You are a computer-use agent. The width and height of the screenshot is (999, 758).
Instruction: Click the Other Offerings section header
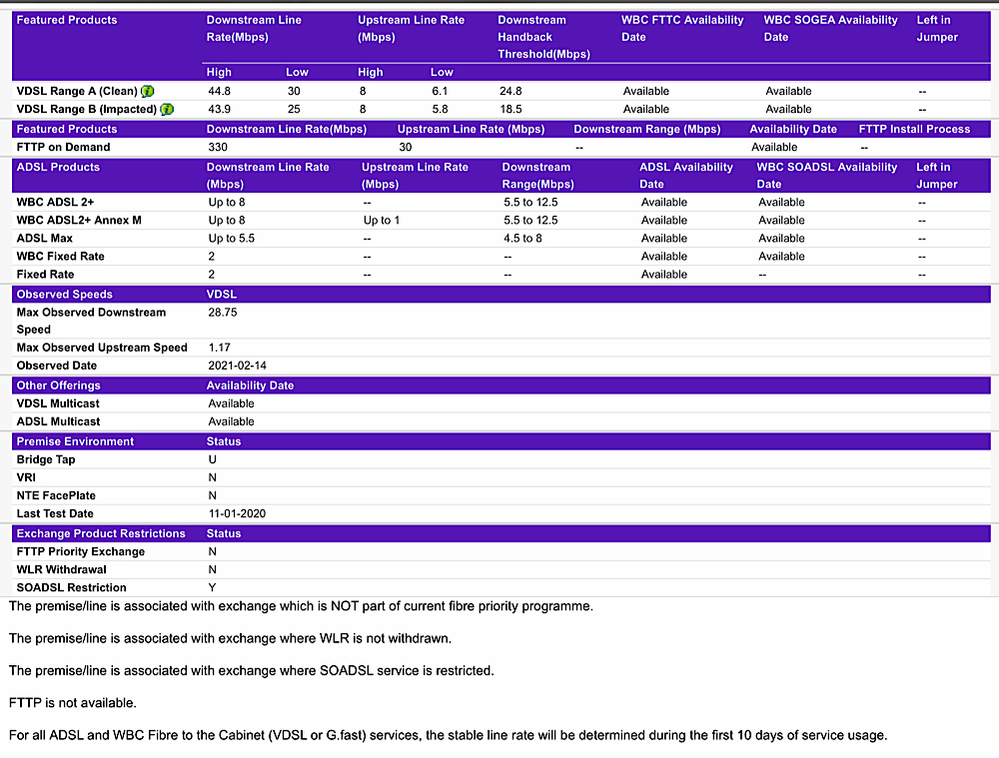58,385
